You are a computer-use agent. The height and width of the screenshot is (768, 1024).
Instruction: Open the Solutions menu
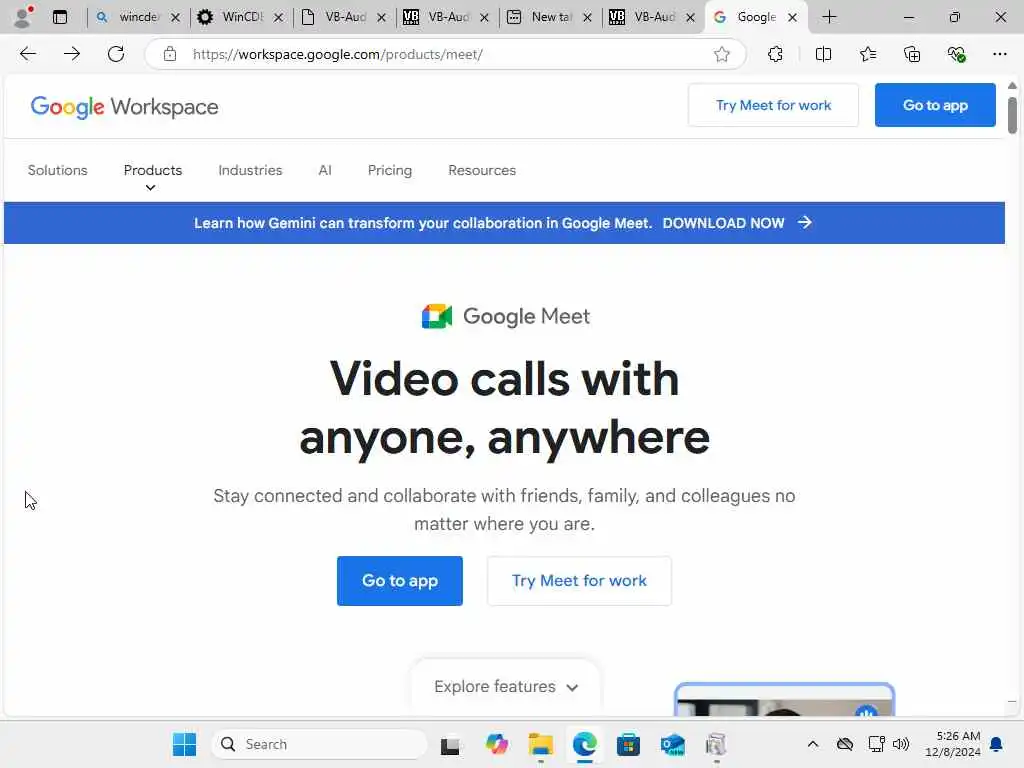(57, 170)
